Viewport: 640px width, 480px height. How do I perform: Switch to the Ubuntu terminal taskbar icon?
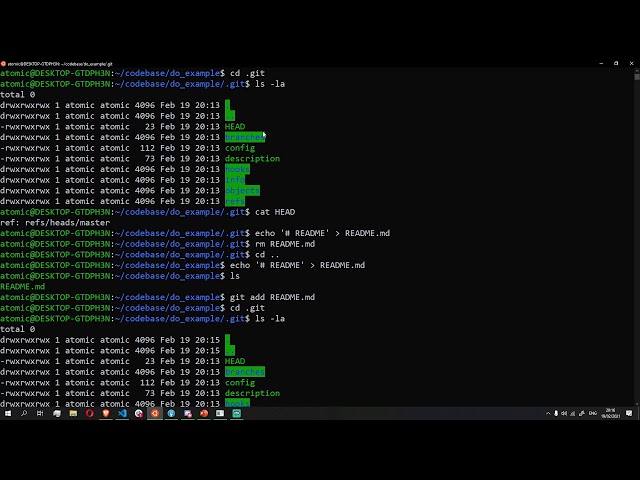pos(155,413)
